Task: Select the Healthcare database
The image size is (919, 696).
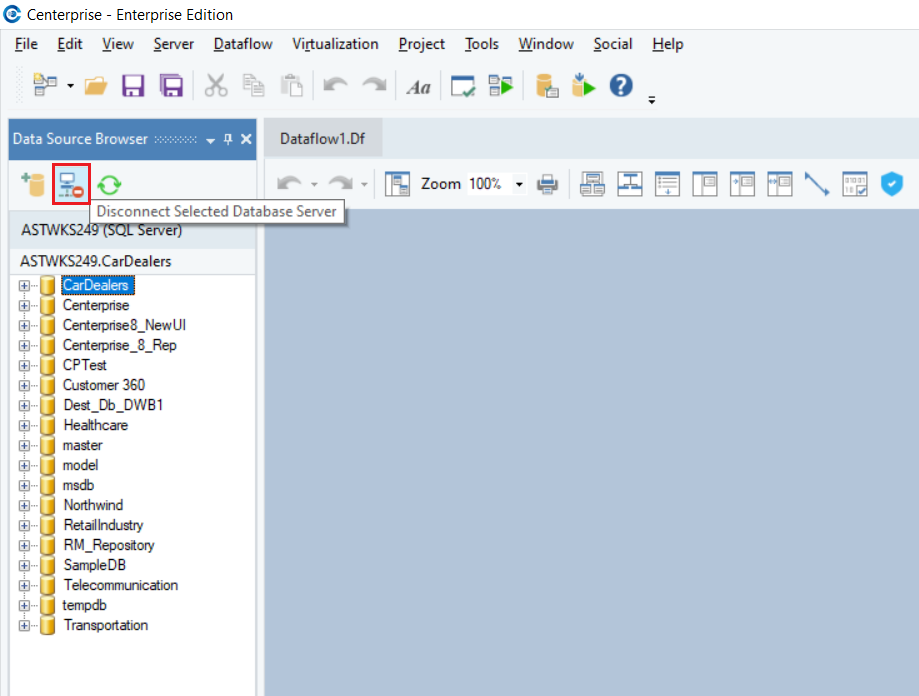Action: [95, 425]
